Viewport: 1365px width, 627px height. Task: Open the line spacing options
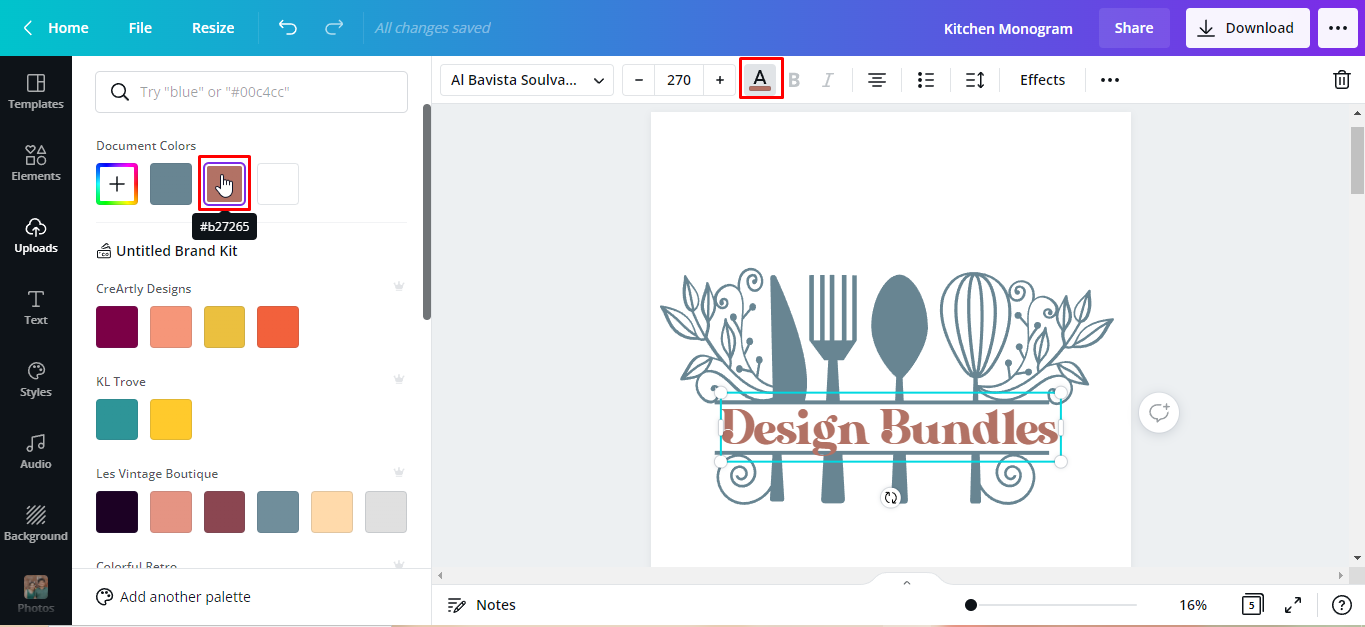tap(975, 80)
